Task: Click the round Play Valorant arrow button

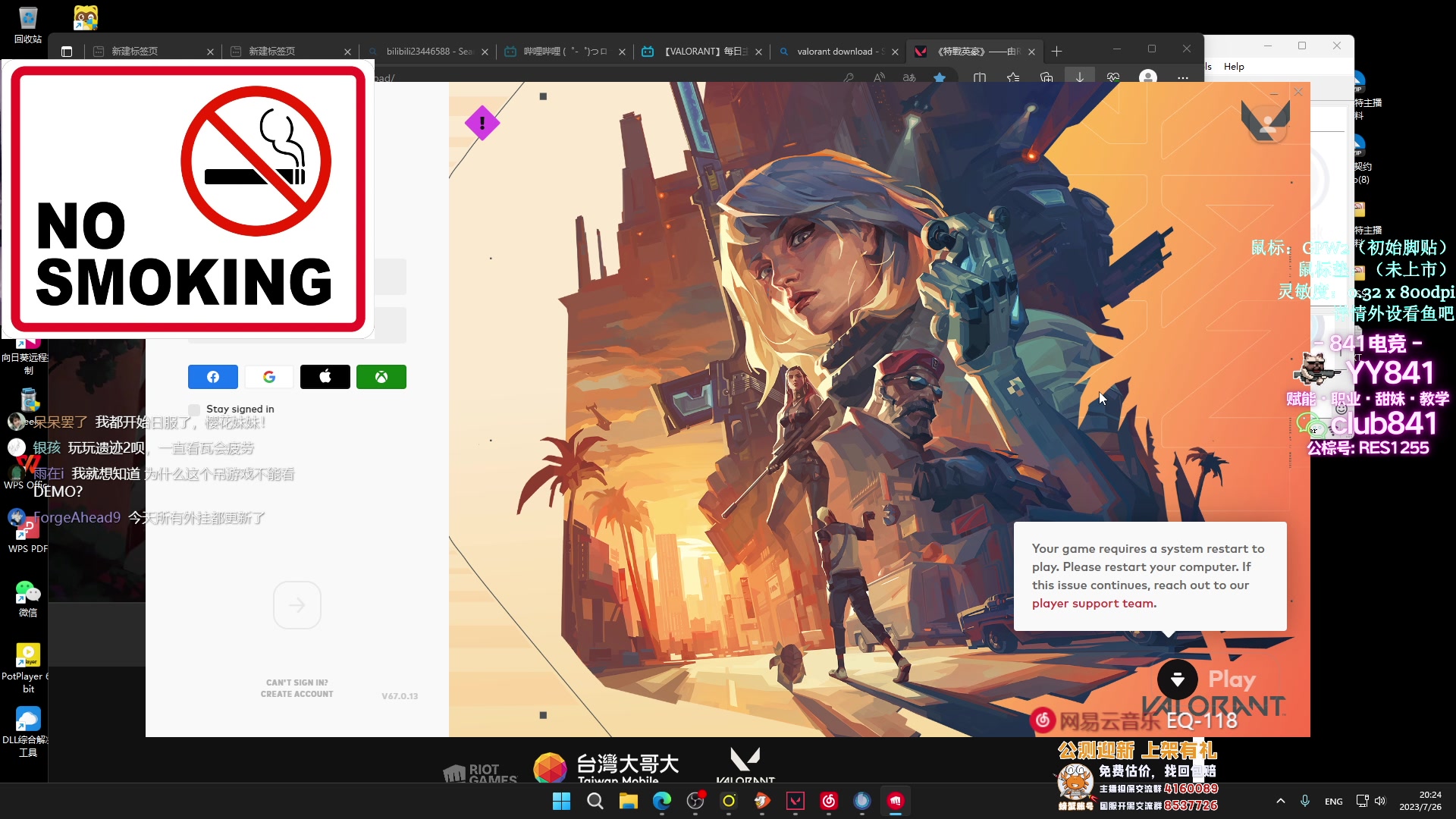Action: tap(1178, 679)
